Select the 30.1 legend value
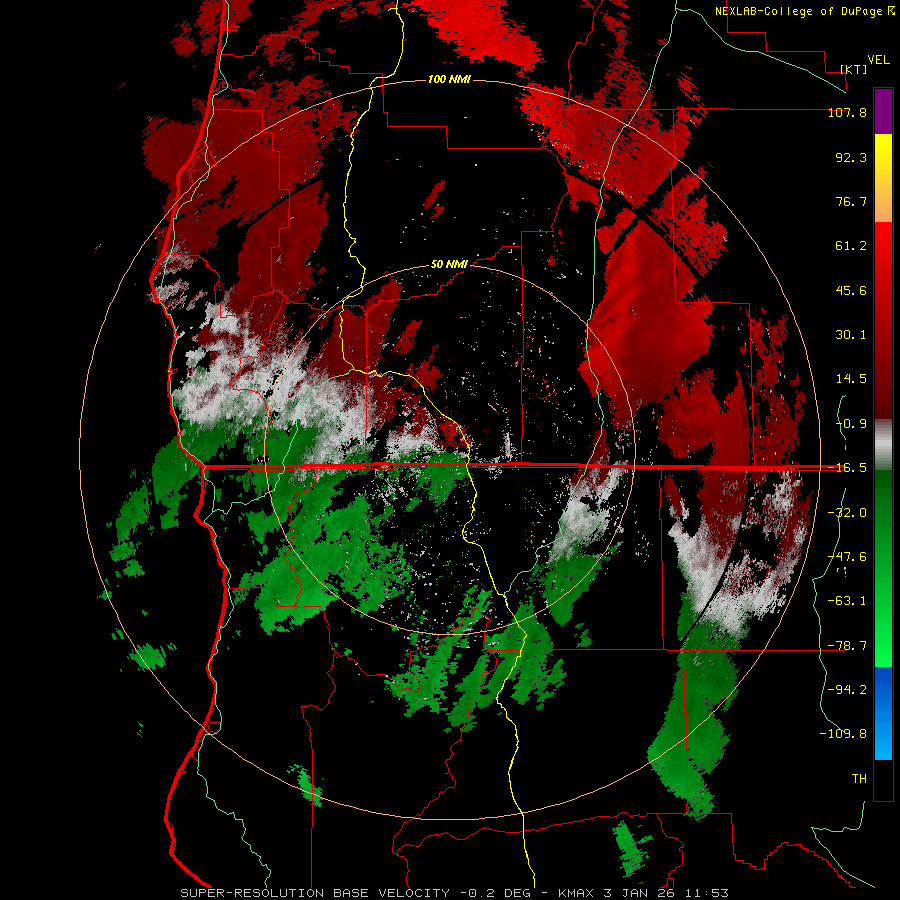This screenshot has height=900, width=900. coord(851,335)
